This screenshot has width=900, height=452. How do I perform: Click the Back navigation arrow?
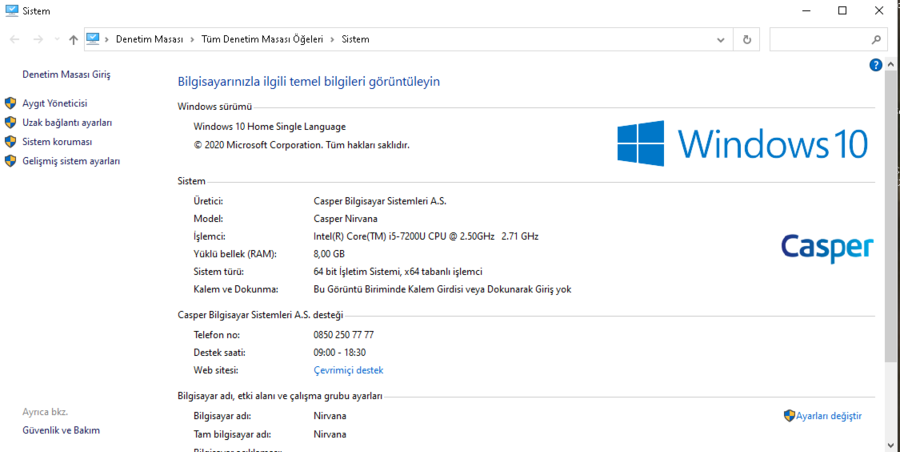[15, 40]
